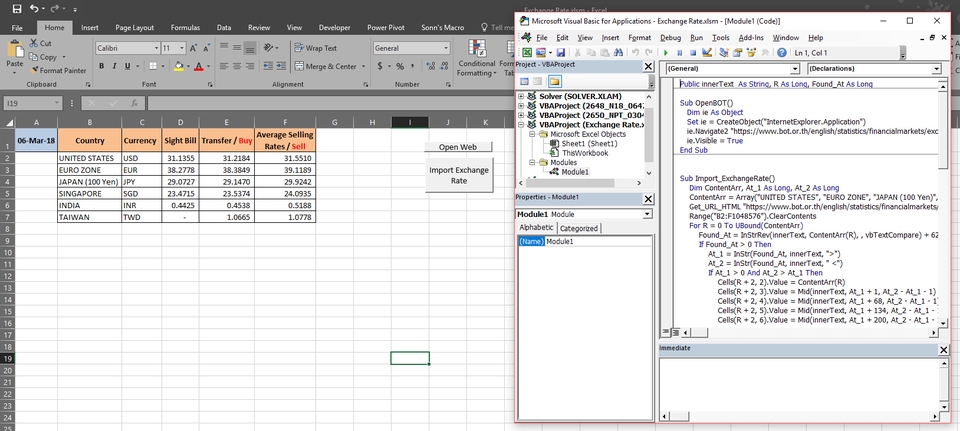Toggle Bold formatting in Excel ribbon
The image size is (960, 431).
tap(101, 66)
